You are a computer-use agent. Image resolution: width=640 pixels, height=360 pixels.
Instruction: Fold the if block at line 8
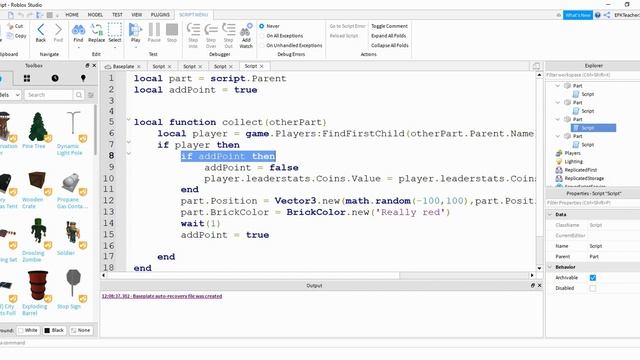(129, 154)
